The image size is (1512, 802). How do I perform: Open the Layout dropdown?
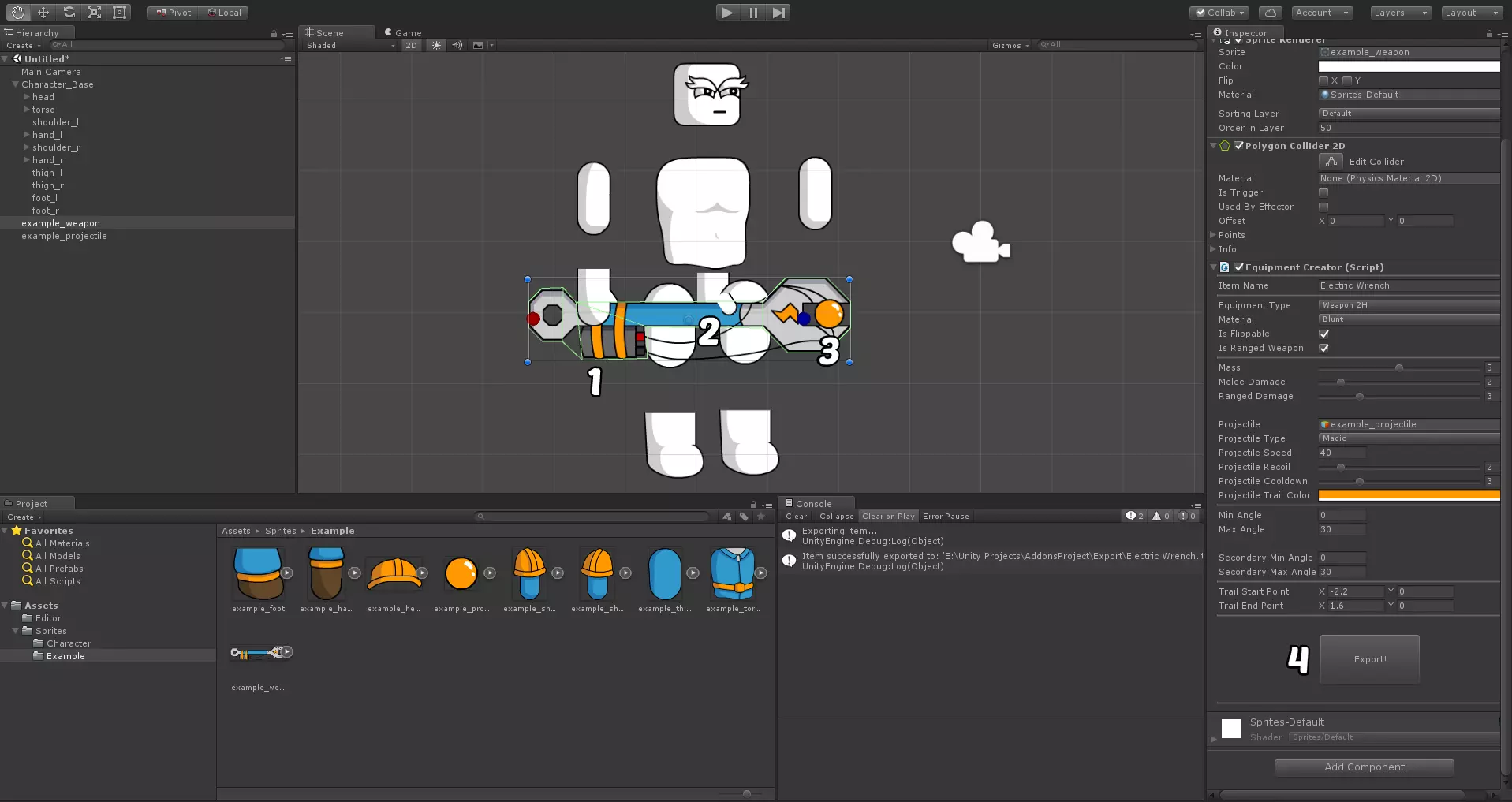pyautogui.click(x=1471, y=13)
